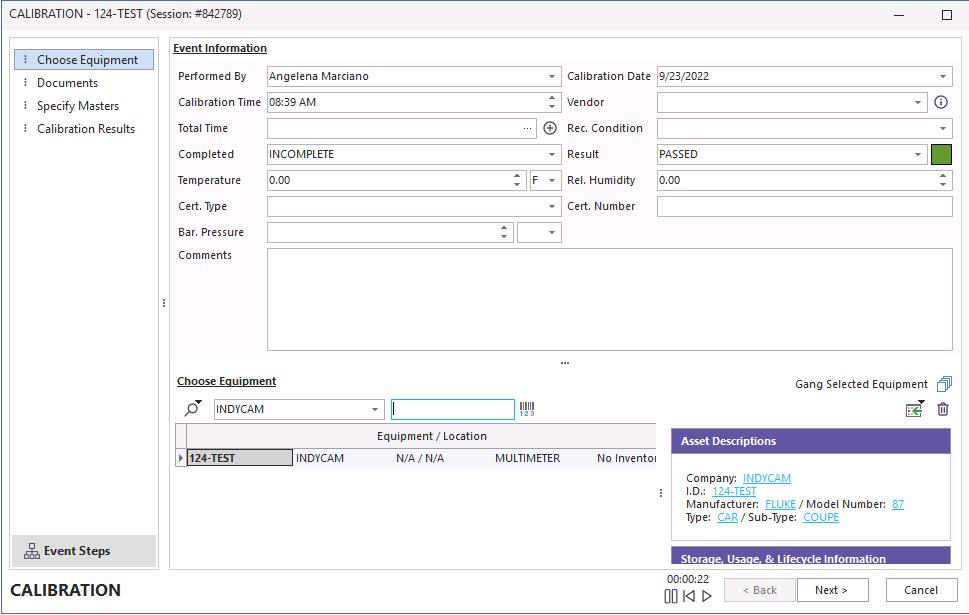Click inside the Comments text box

point(608,299)
